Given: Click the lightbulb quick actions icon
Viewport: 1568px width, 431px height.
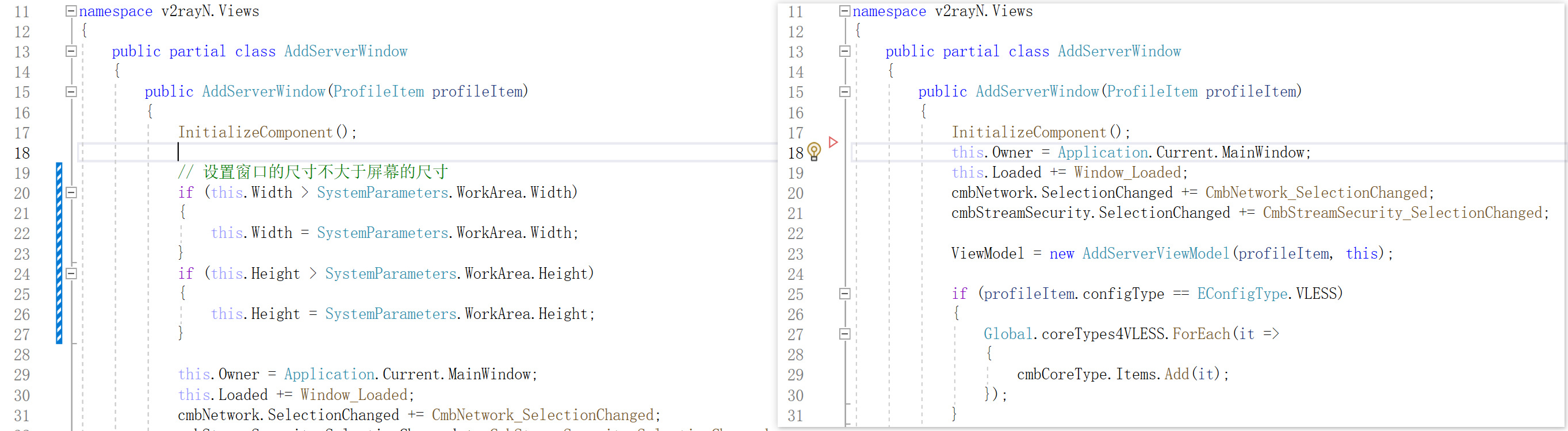Looking at the screenshot, I should point(814,151).
